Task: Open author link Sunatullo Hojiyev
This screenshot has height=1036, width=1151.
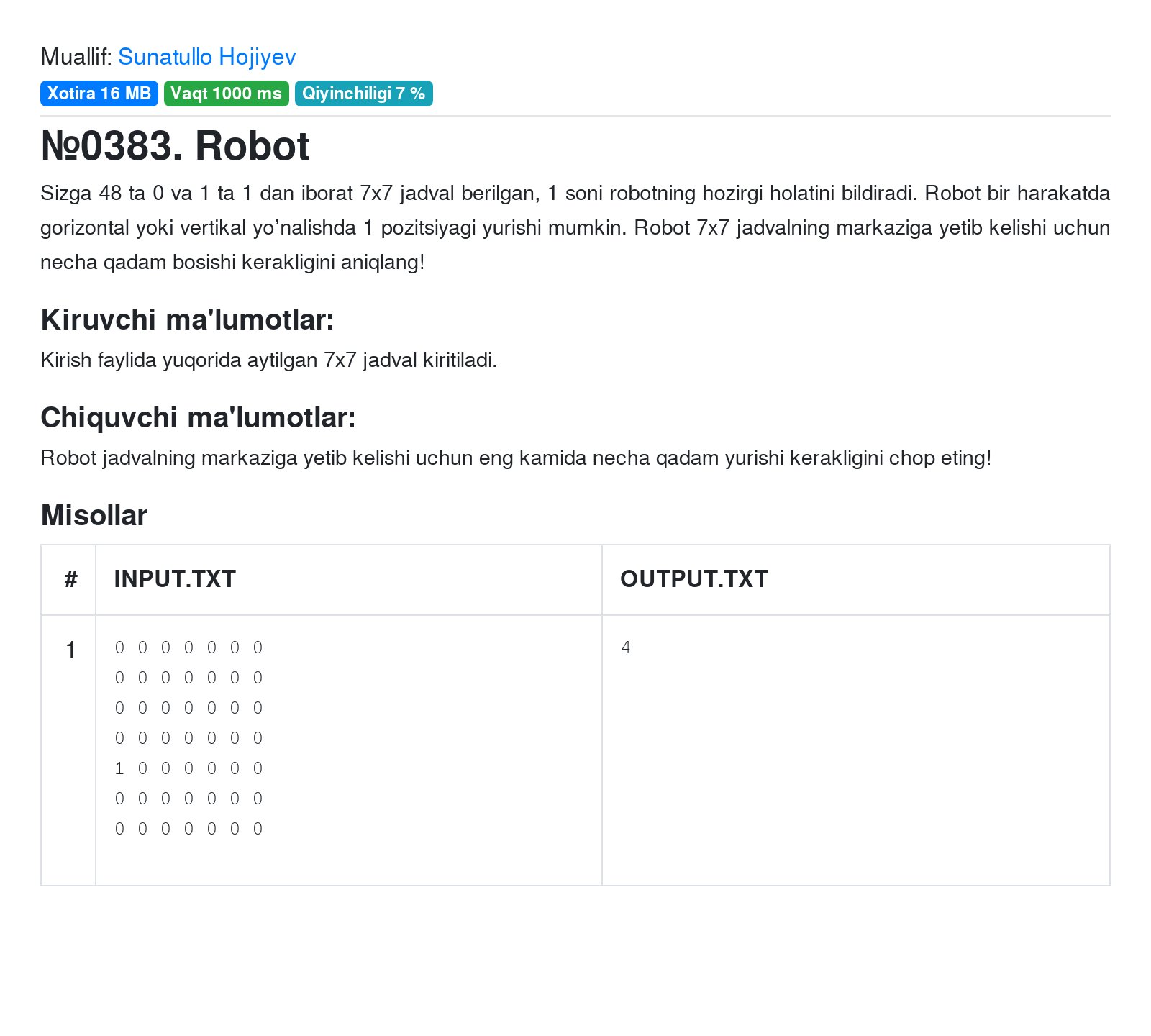Action: pos(206,57)
